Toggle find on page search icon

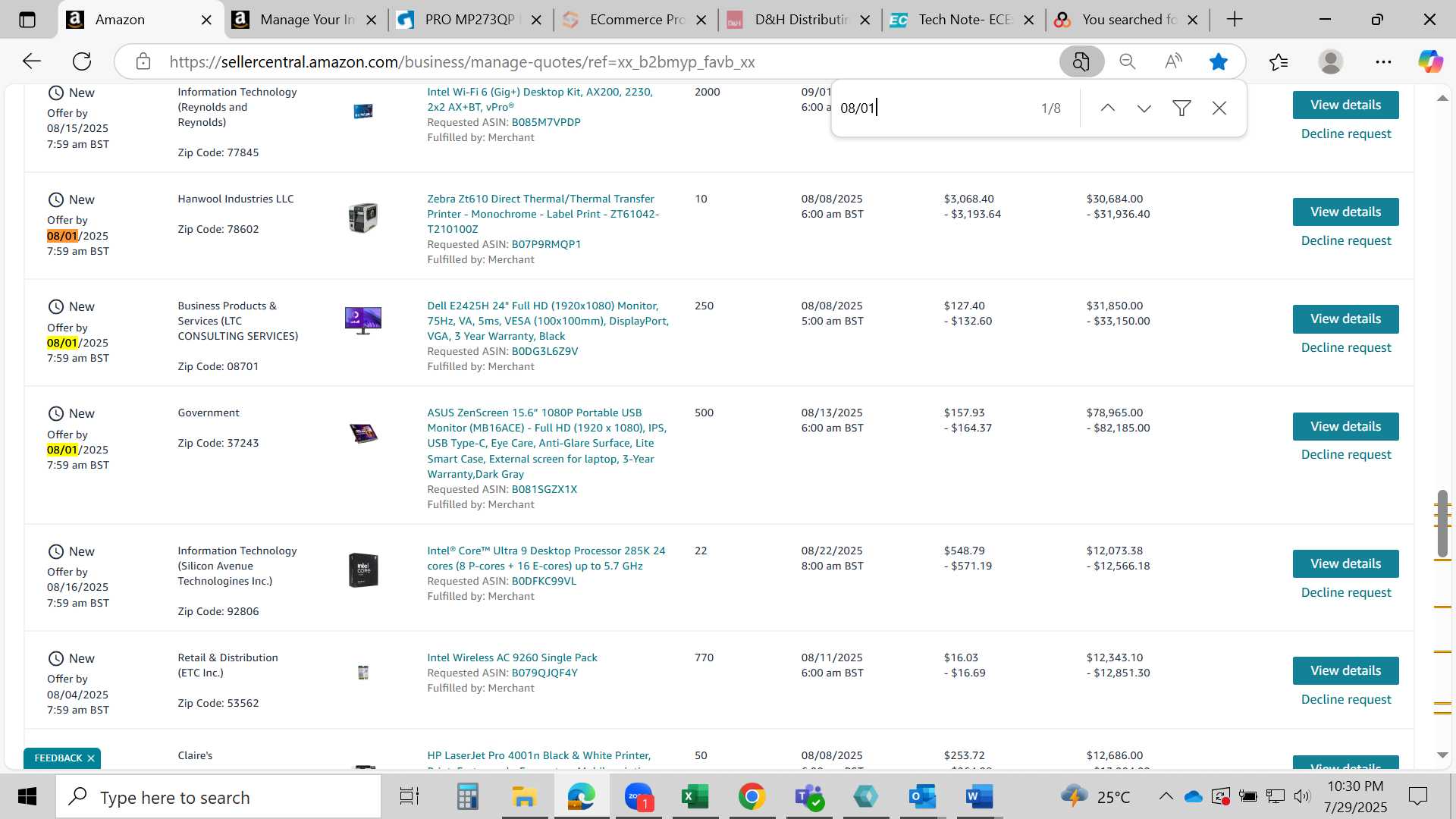click(x=1081, y=61)
